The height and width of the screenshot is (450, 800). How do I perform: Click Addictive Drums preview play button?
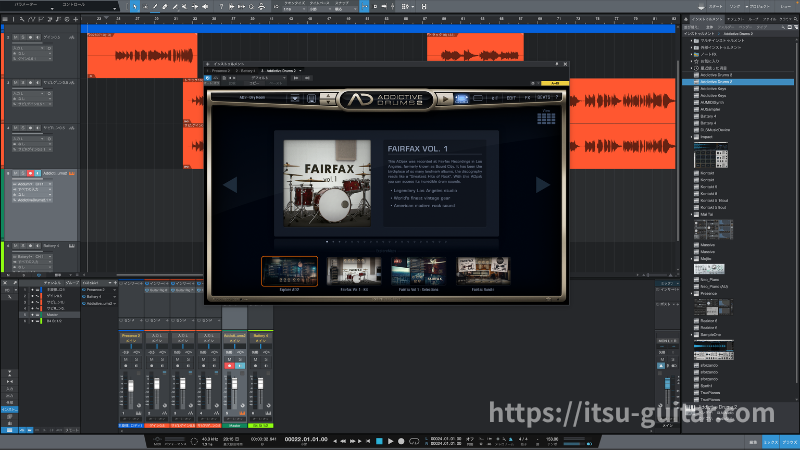[445, 99]
